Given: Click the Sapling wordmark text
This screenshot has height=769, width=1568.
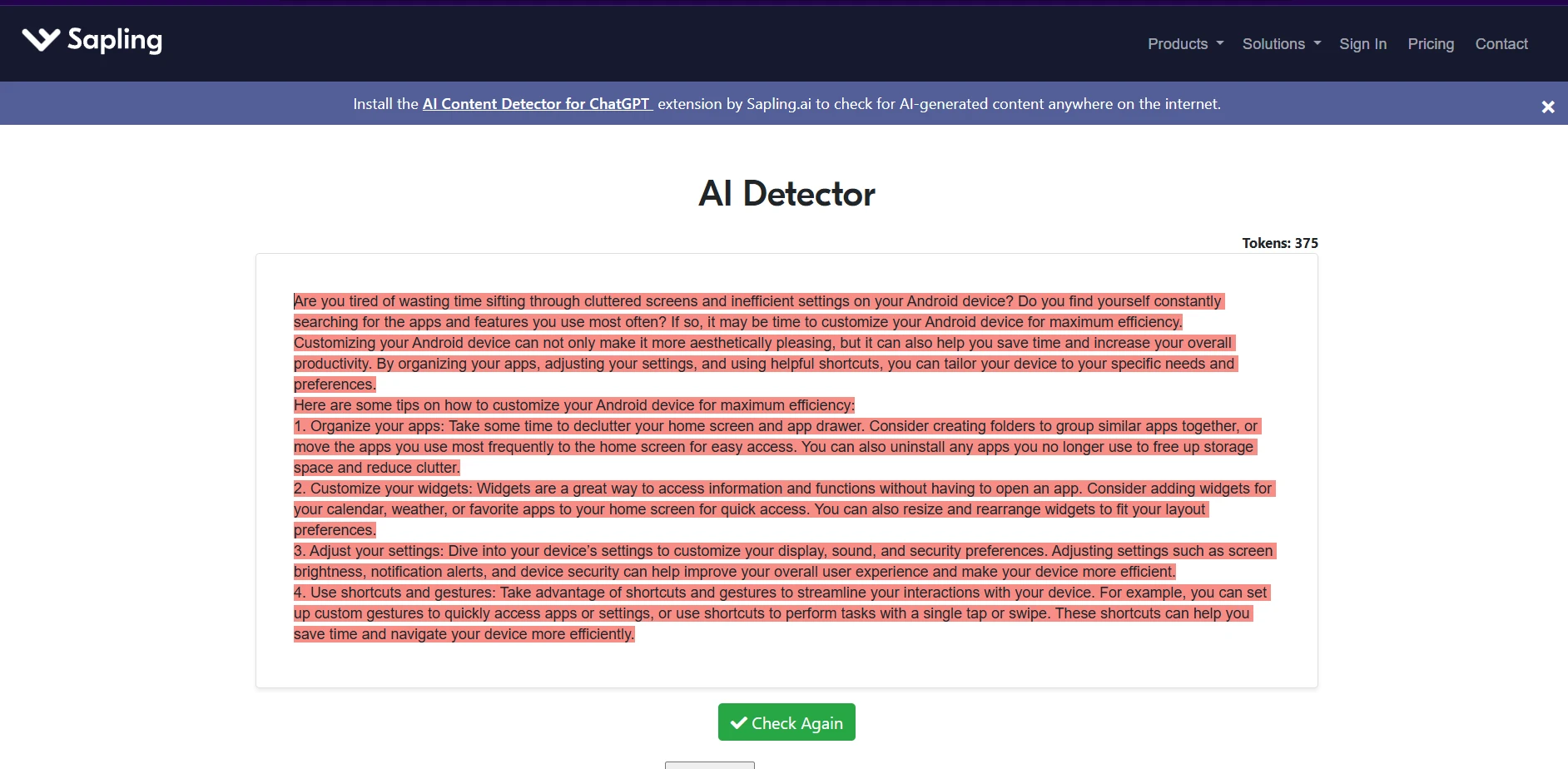Looking at the screenshot, I should [x=114, y=40].
